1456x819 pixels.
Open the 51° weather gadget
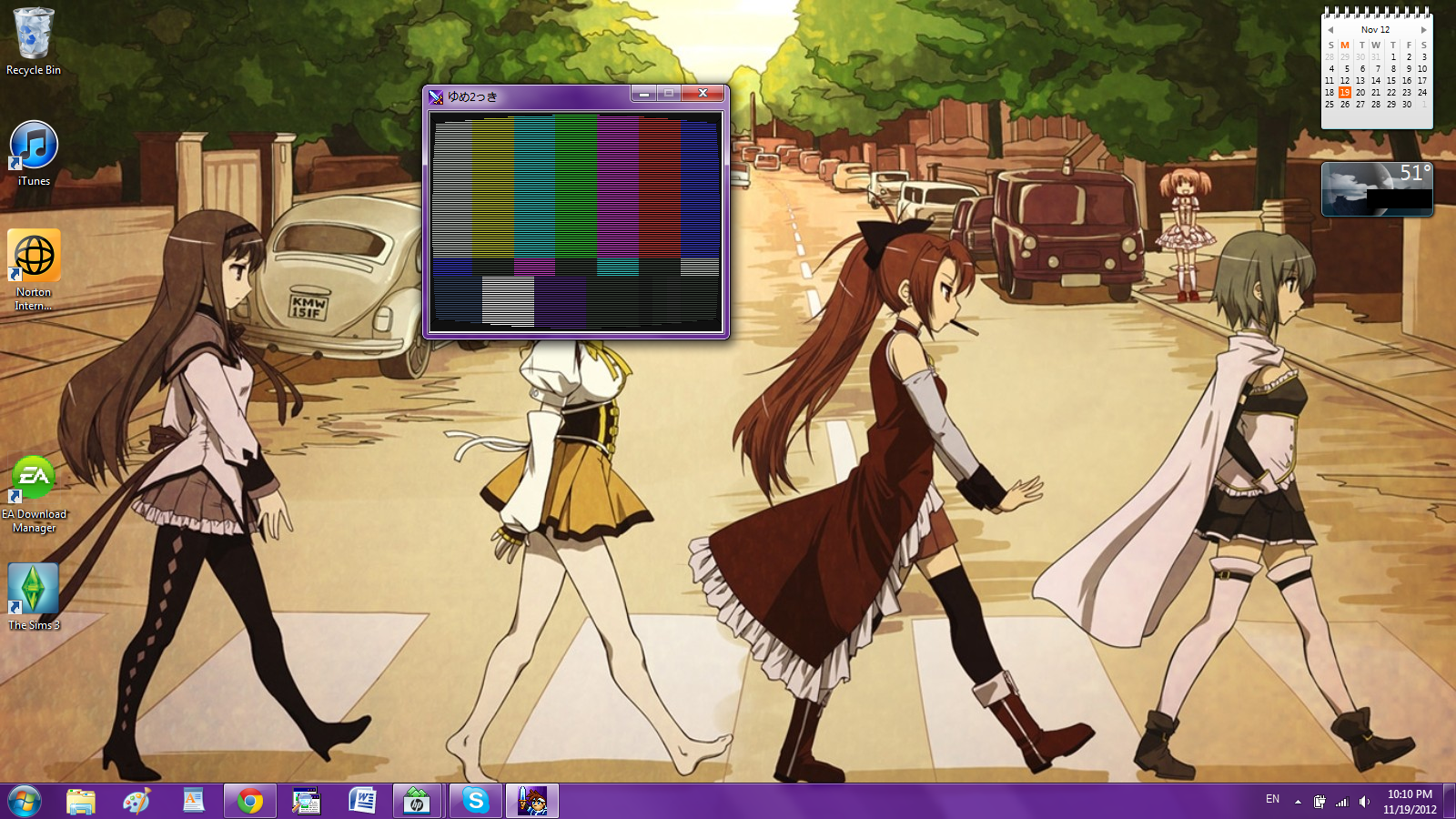point(1377,189)
